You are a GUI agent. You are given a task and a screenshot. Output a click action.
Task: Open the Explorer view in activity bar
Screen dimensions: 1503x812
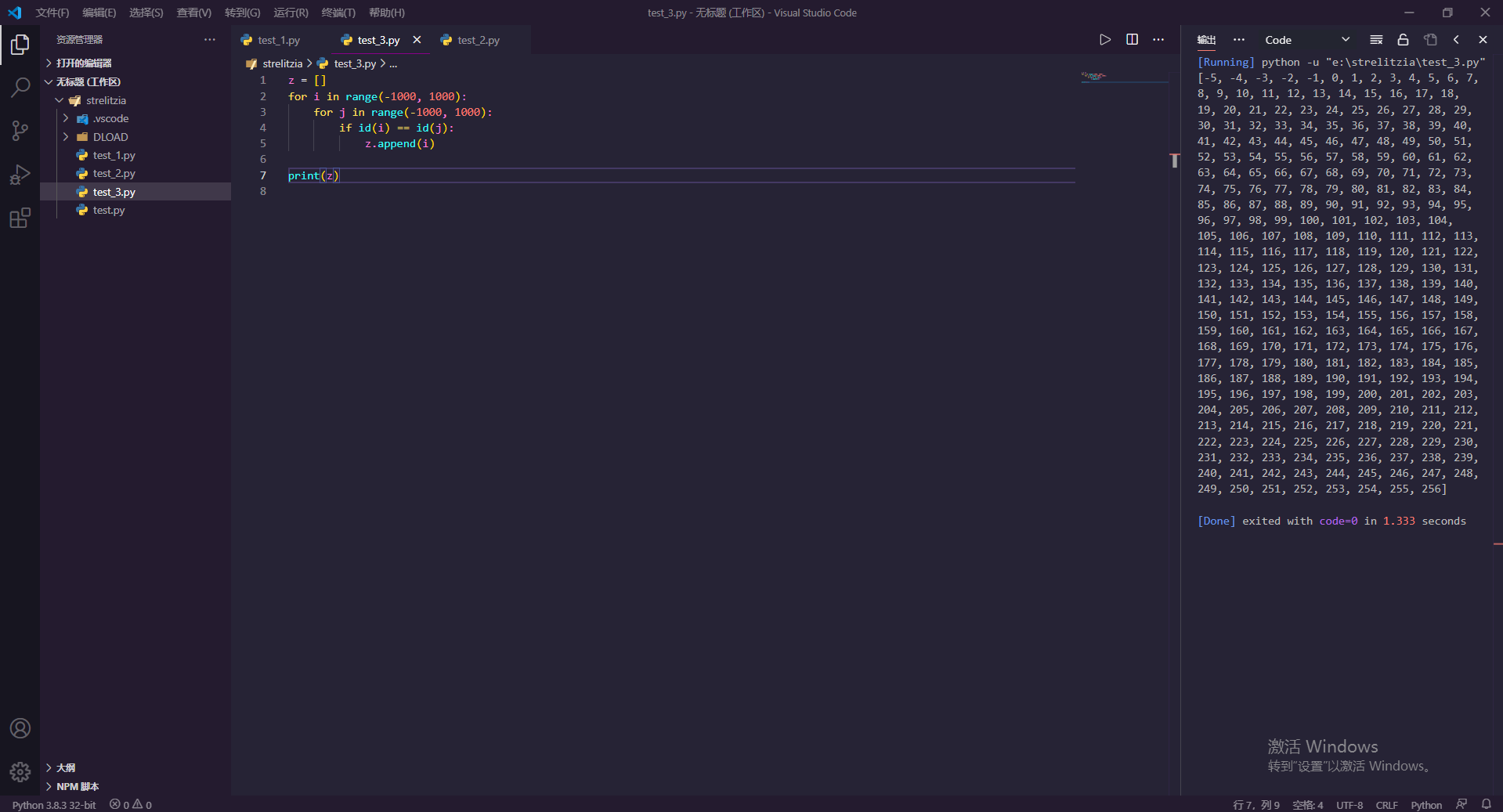[x=20, y=45]
